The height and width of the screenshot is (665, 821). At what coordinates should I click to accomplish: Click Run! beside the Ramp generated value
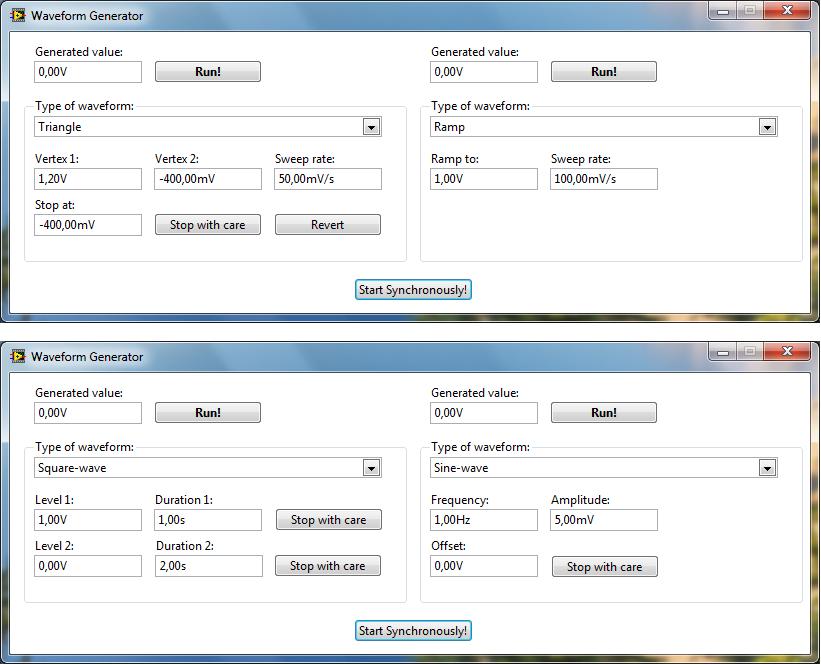[604, 72]
